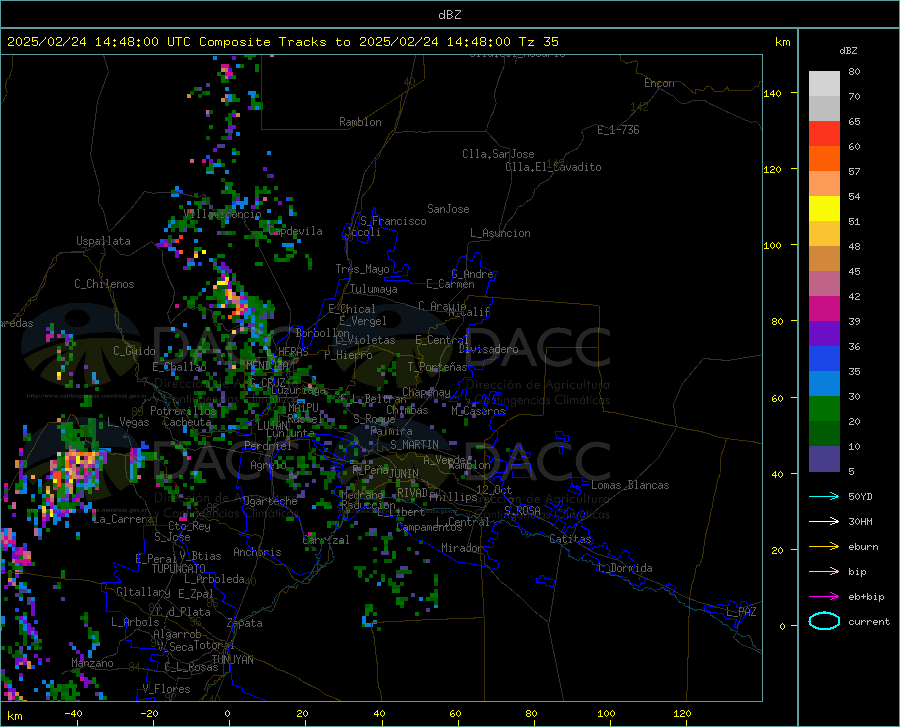Viewport: 900px width, 727px height.
Task: Click the 'L_PAZ' map label
Action: [x=741, y=612]
